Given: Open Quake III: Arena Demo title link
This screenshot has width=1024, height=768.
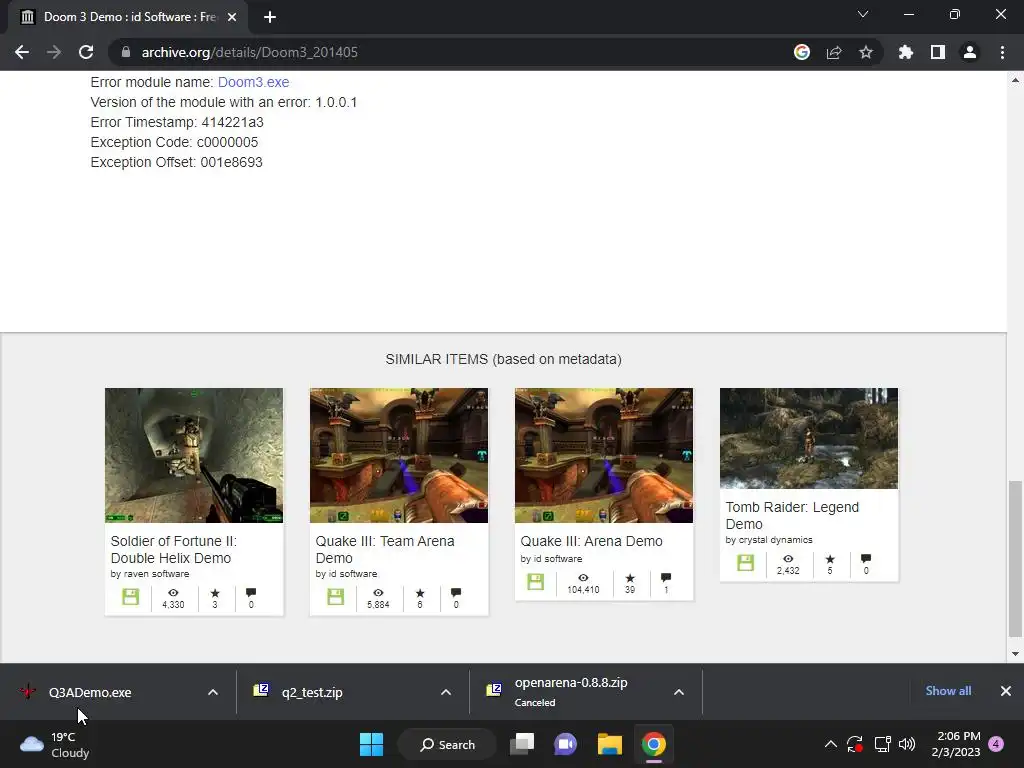Looking at the screenshot, I should point(591,541).
